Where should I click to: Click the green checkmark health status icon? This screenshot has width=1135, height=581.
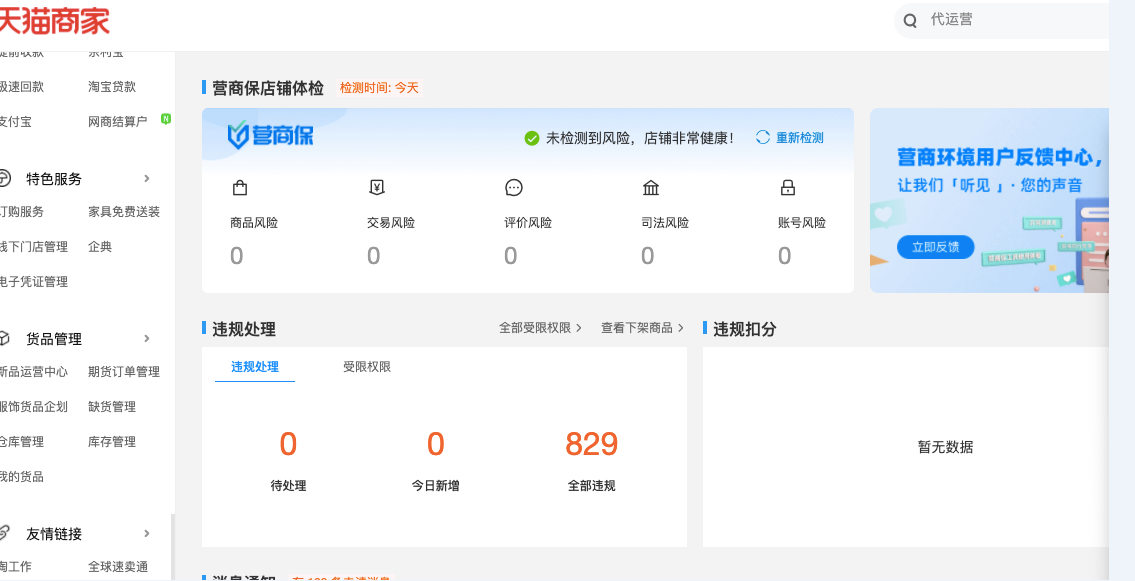pyautogui.click(x=532, y=138)
